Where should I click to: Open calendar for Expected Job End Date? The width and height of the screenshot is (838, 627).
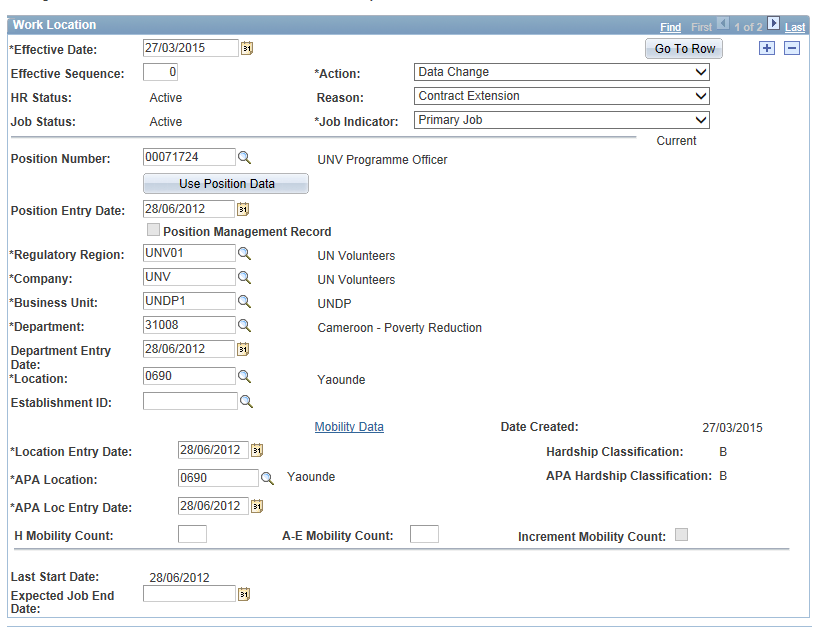[244, 594]
